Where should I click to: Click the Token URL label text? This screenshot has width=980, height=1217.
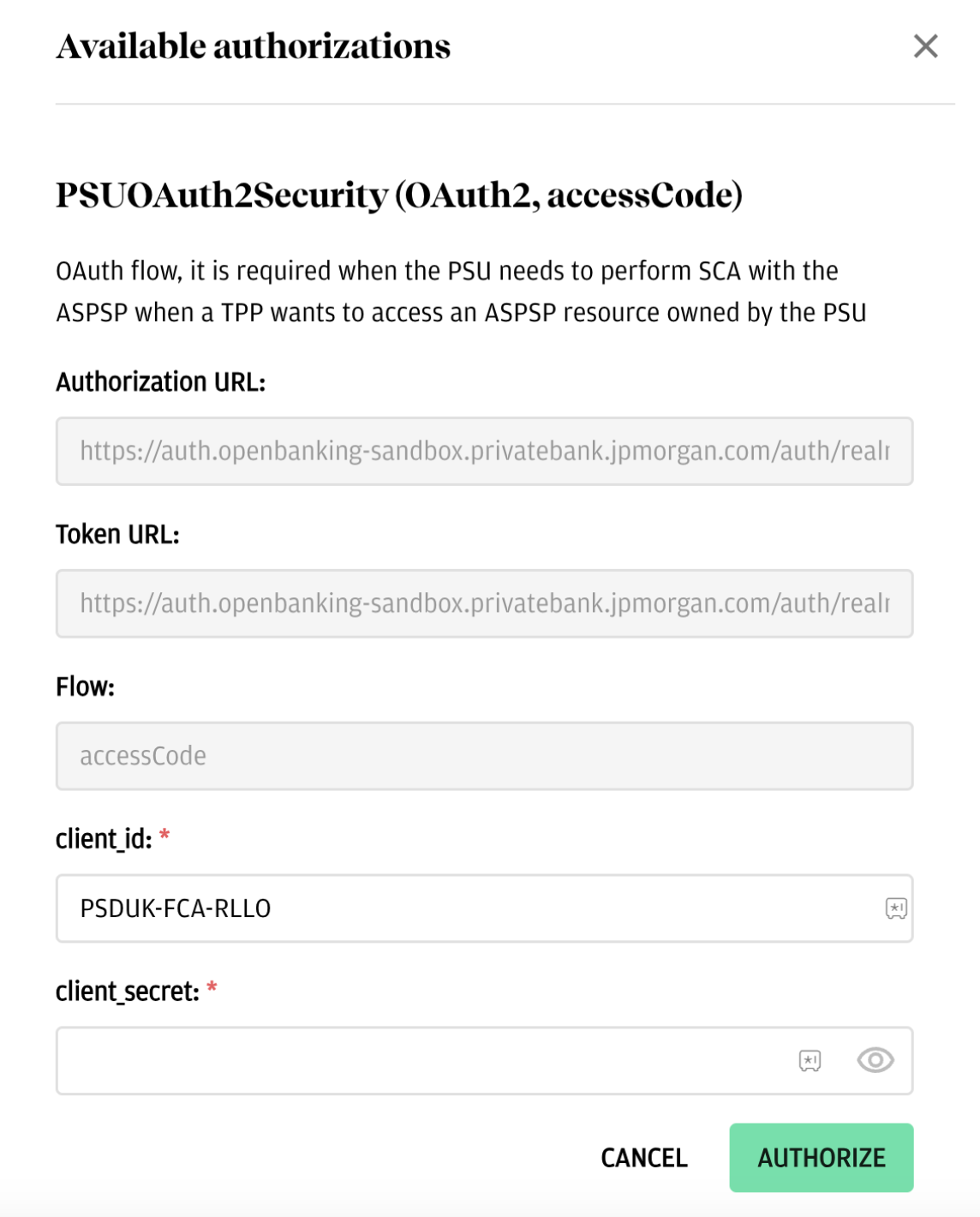tap(117, 535)
